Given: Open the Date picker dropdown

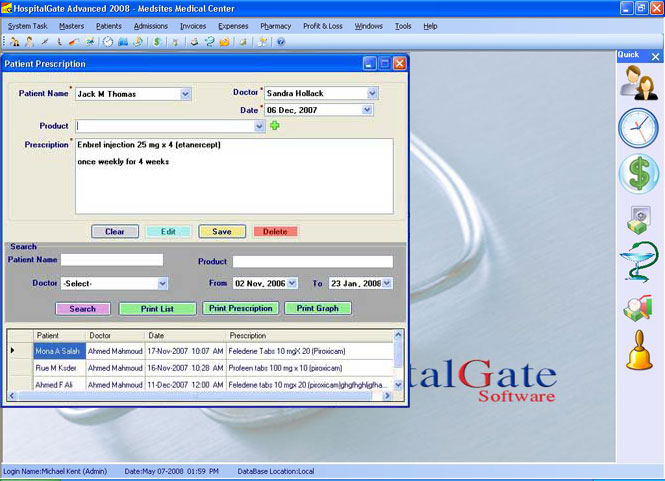Looking at the screenshot, I should [367, 110].
